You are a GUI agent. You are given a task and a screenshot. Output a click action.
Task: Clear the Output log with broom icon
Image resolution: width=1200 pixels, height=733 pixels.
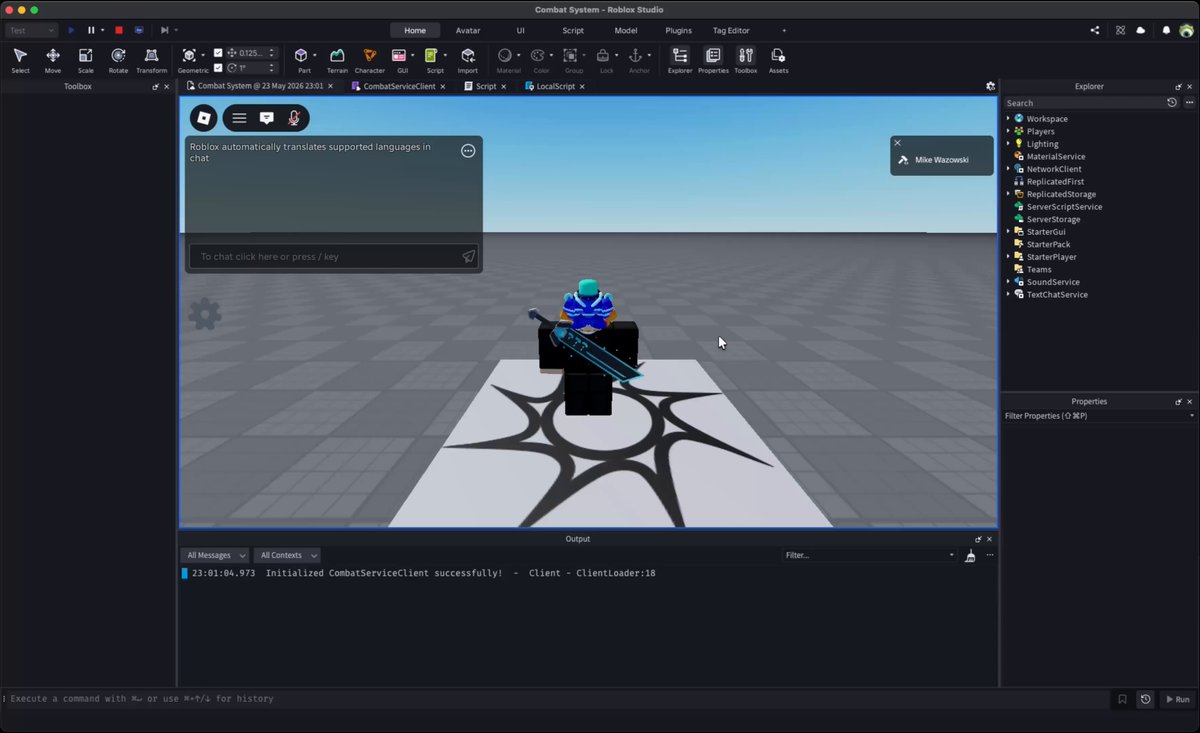click(970, 556)
